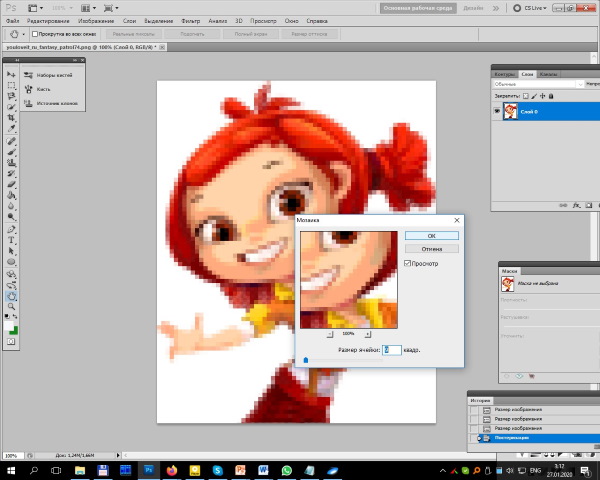Image resolution: width=600 pixels, height=480 pixels.
Task: Select the Rectangular Marquee tool
Action: pyautogui.click(x=11, y=85)
